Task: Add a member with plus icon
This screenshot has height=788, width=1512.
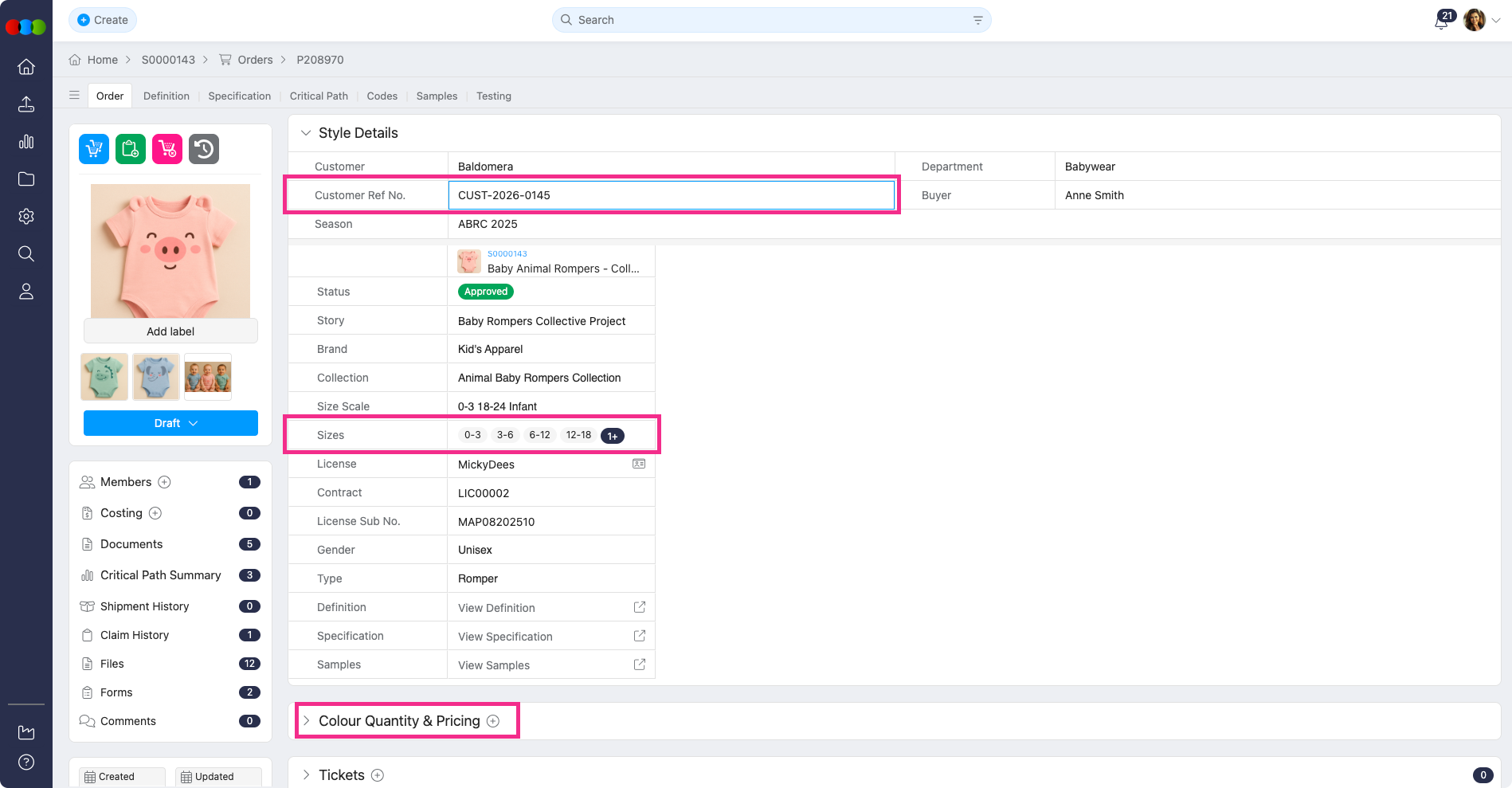Action: point(165,482)
